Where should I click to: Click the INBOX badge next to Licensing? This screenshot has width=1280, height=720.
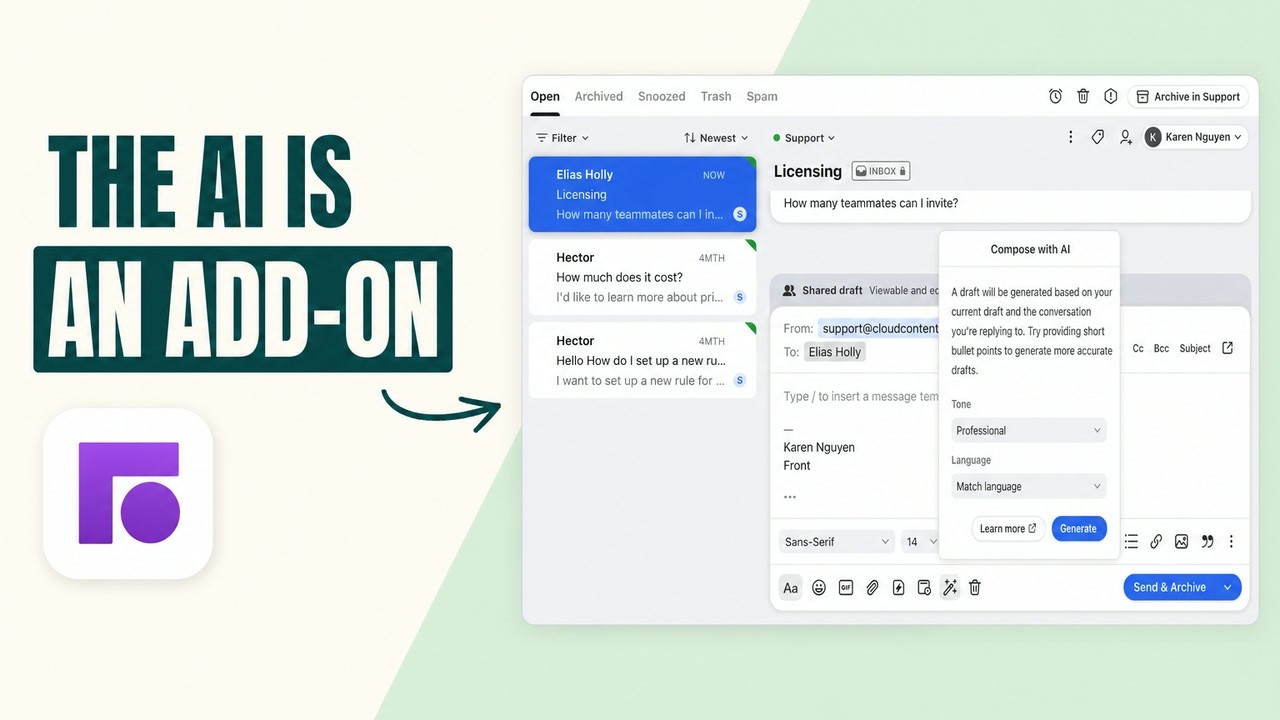click(880, 171)
